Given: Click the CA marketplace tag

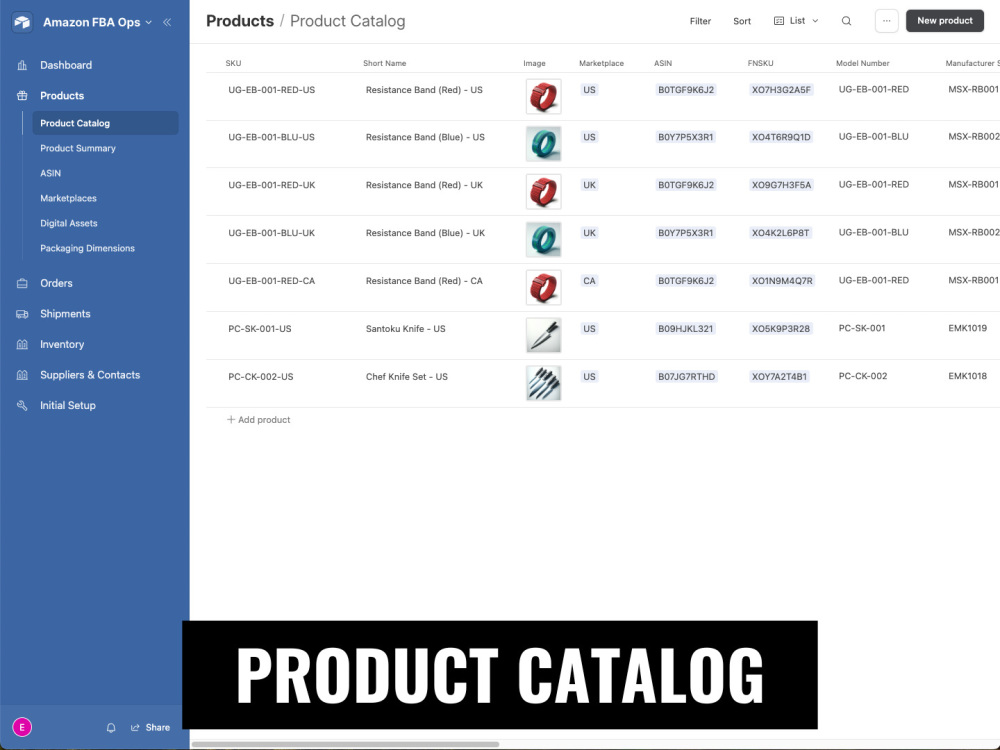Looking at the screenshot, I should tap(589, 281).
